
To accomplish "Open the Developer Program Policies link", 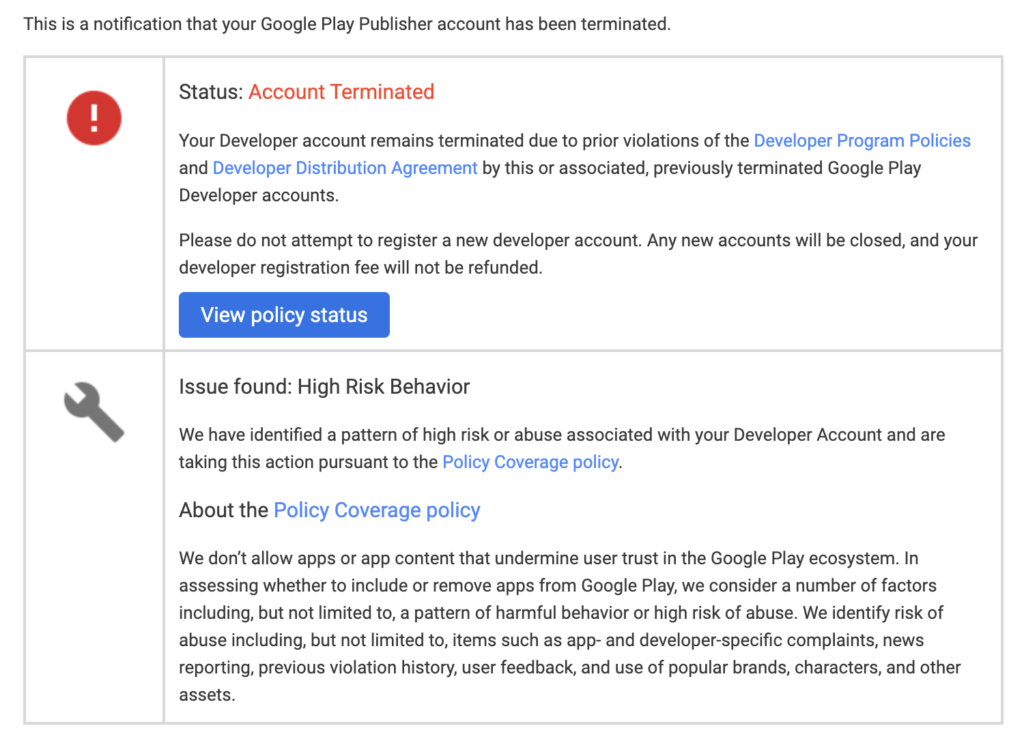I will point(862,141).
